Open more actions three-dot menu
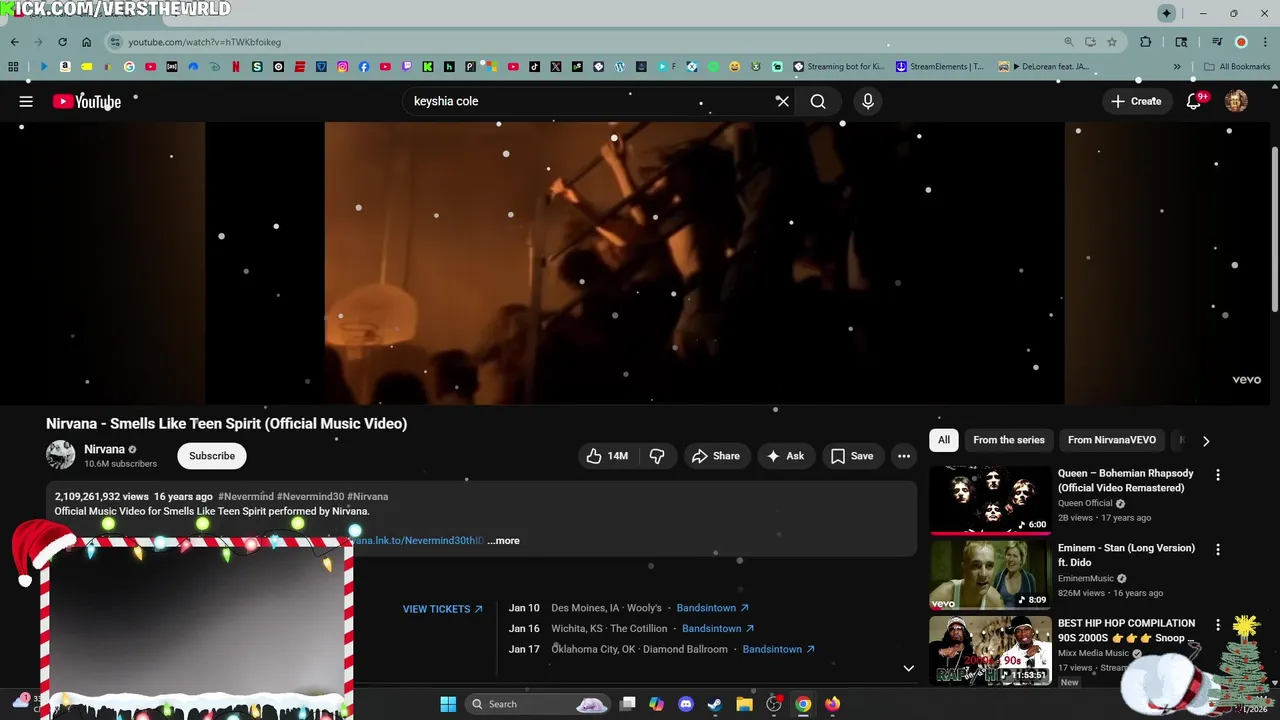 pyautogui.click(x=904, y=456)
